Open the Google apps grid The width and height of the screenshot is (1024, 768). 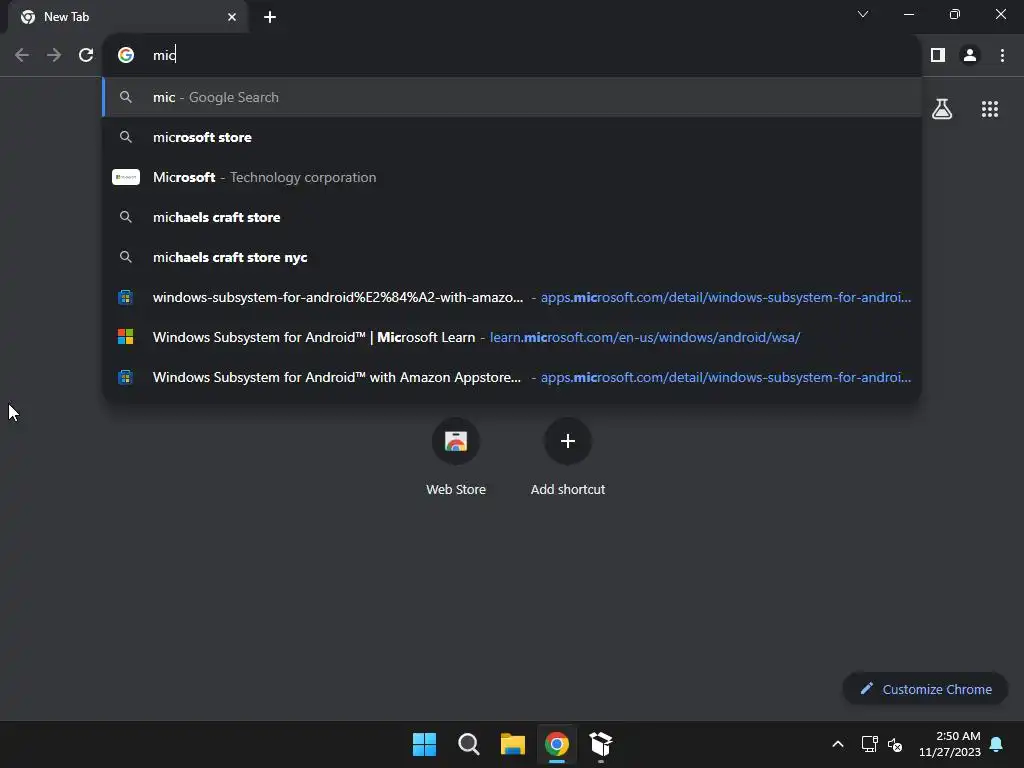990,109
